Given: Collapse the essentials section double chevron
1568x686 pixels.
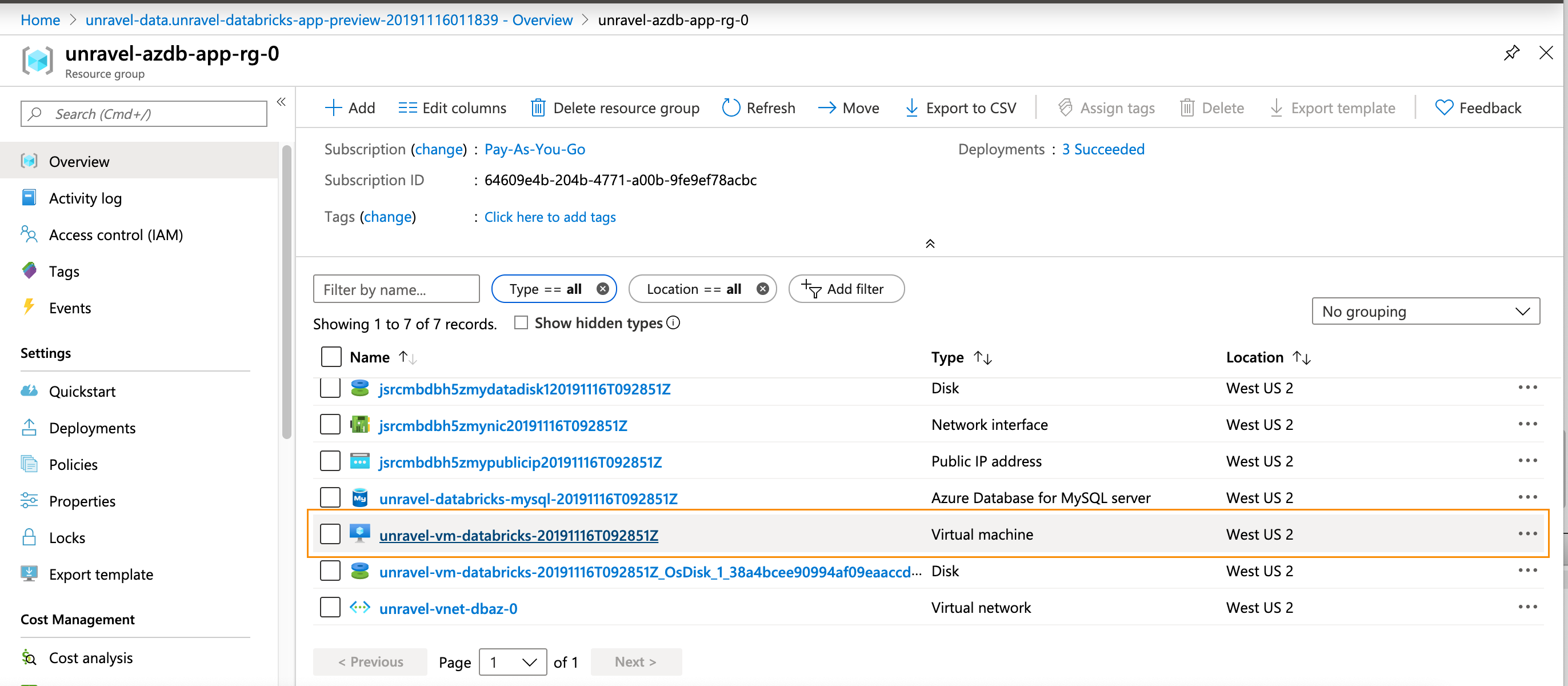Looking at the screenshot, I should coord(930,244).
